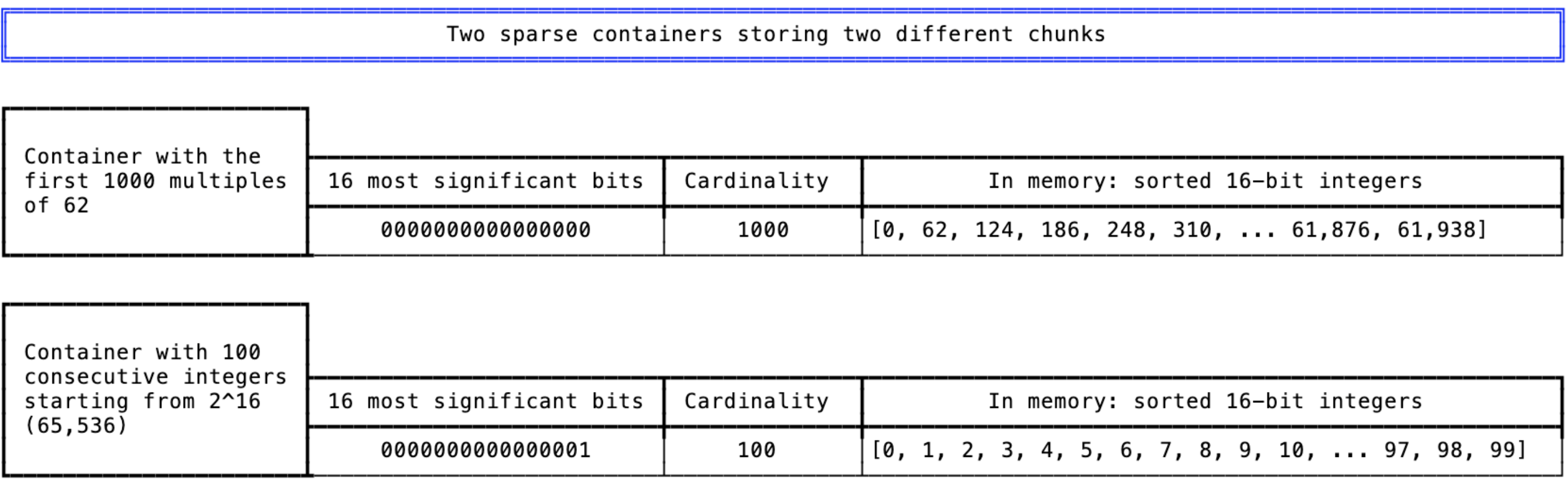Select the 'first 1000 multiples of 62' container label
This screenshot has width=1568, height=487.
[156, 182]
